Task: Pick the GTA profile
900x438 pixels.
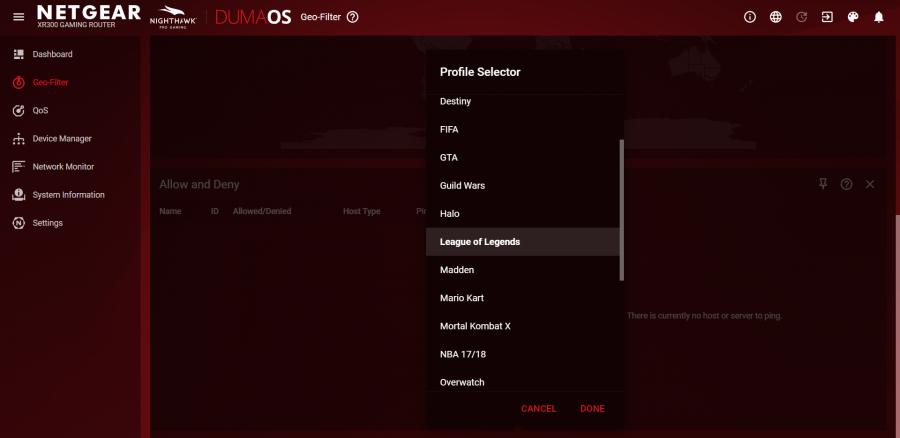Action: [523, 158]
